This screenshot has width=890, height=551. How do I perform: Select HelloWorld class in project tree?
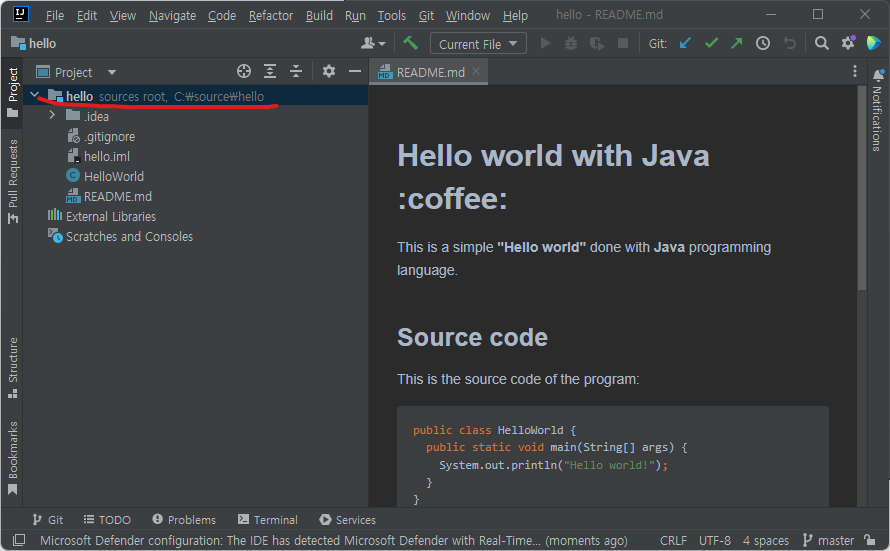(x=113, y=176)
